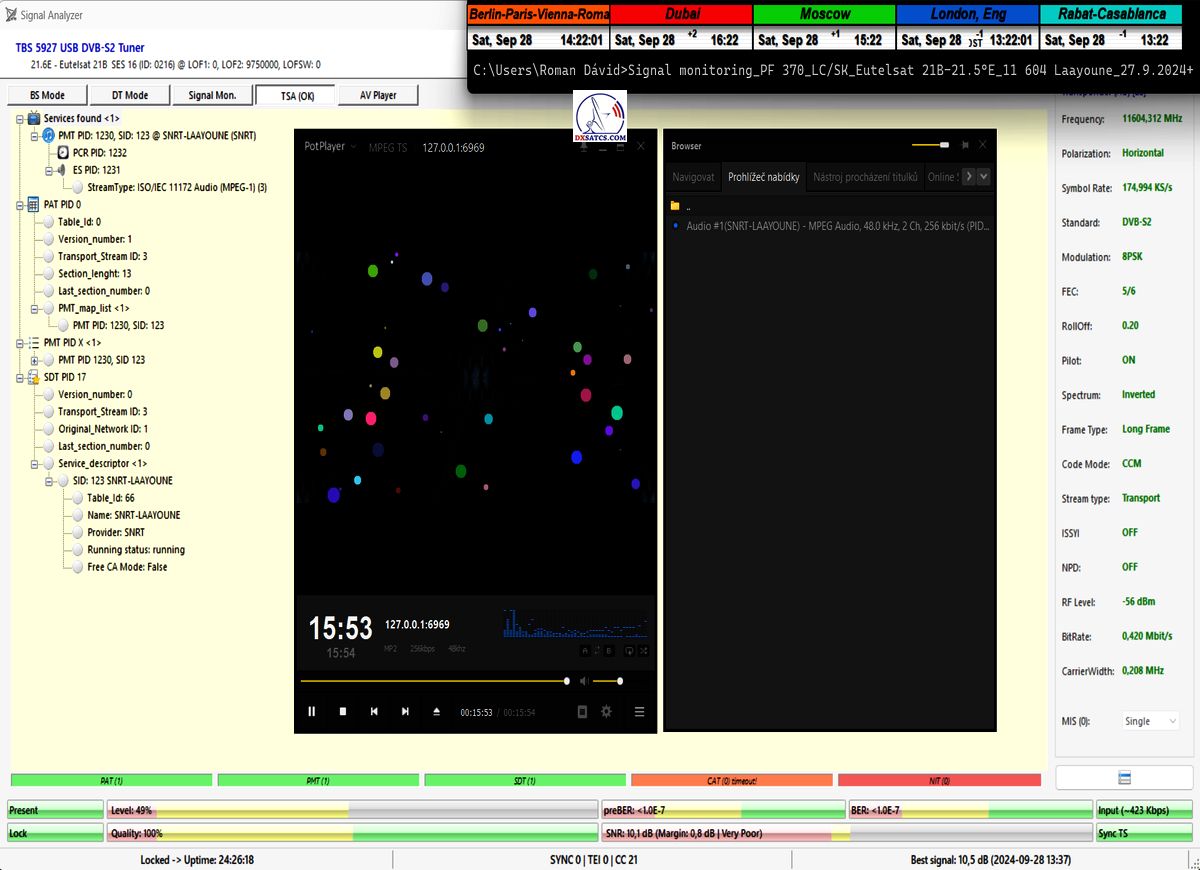Toggle the PotPlayer playlist menu icon
The width and height of the screenshot is (1200, 870).
click(x=639, y=711)
